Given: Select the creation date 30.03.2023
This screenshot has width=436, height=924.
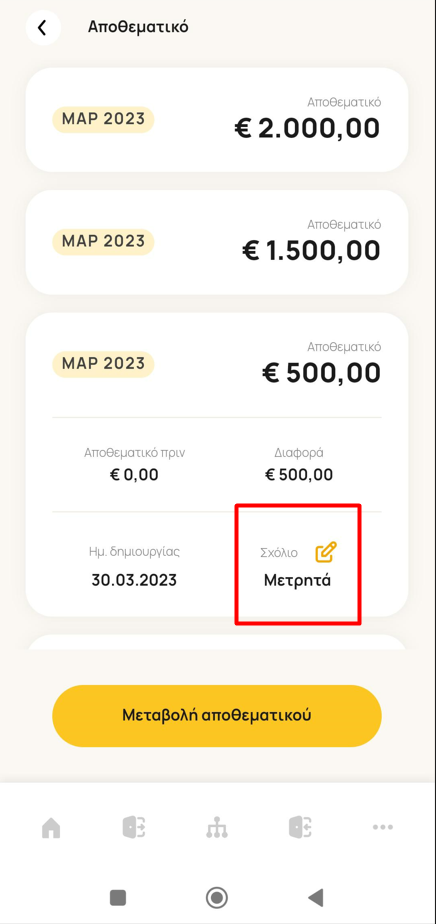Looking at the screenshot, I should pyautogui.click(x=134, y=580).
